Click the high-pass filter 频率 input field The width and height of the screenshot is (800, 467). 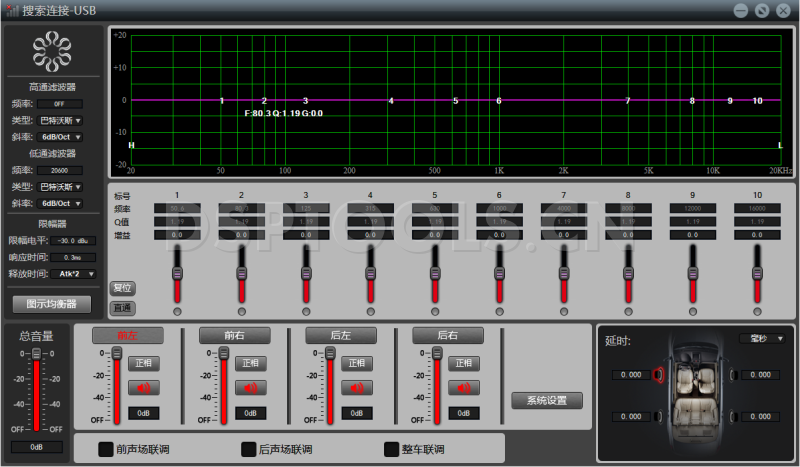tap(60, 103)
